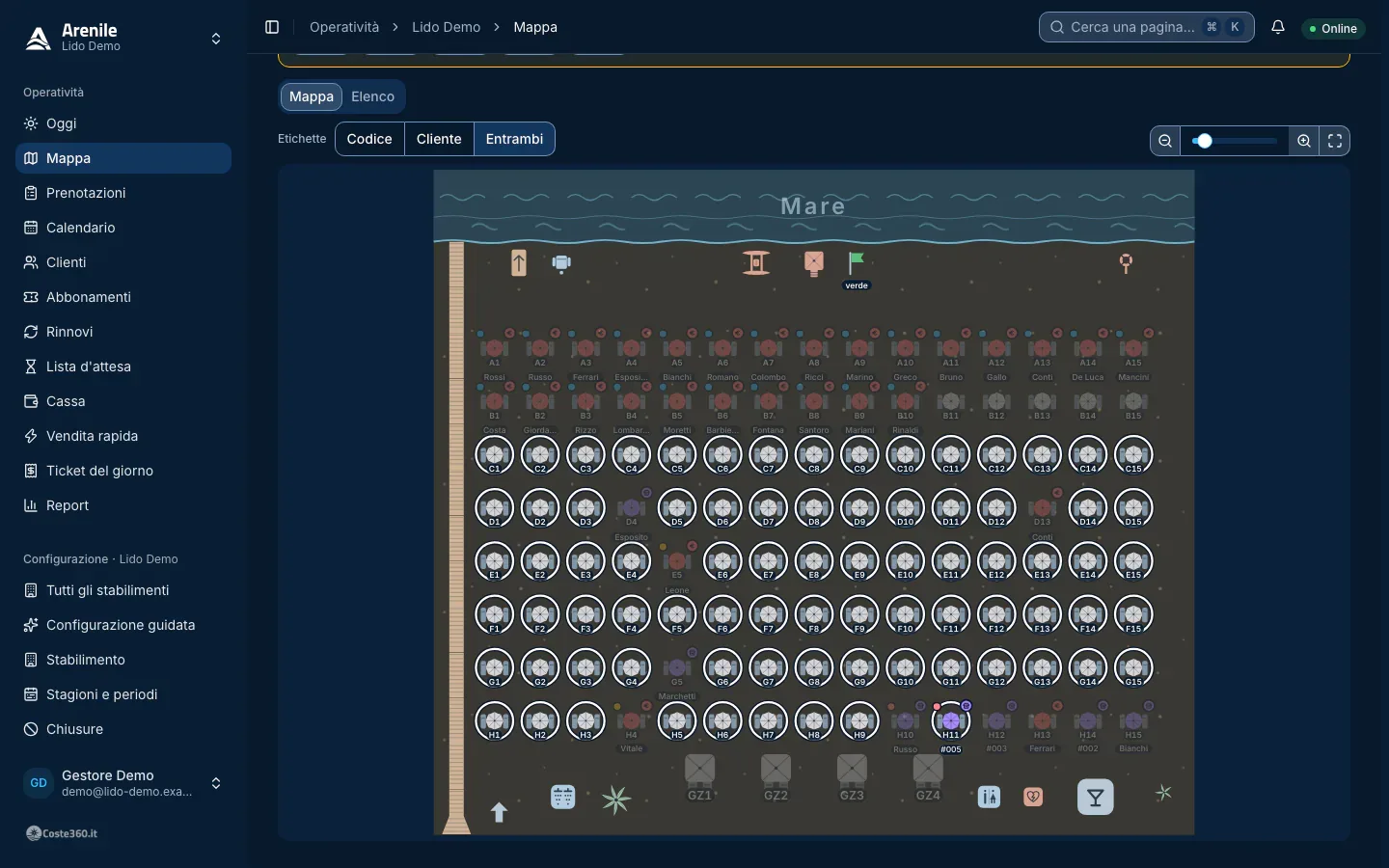1389x868 pixels.
Task: Switch to the Elenco tab
Action: 372,96
